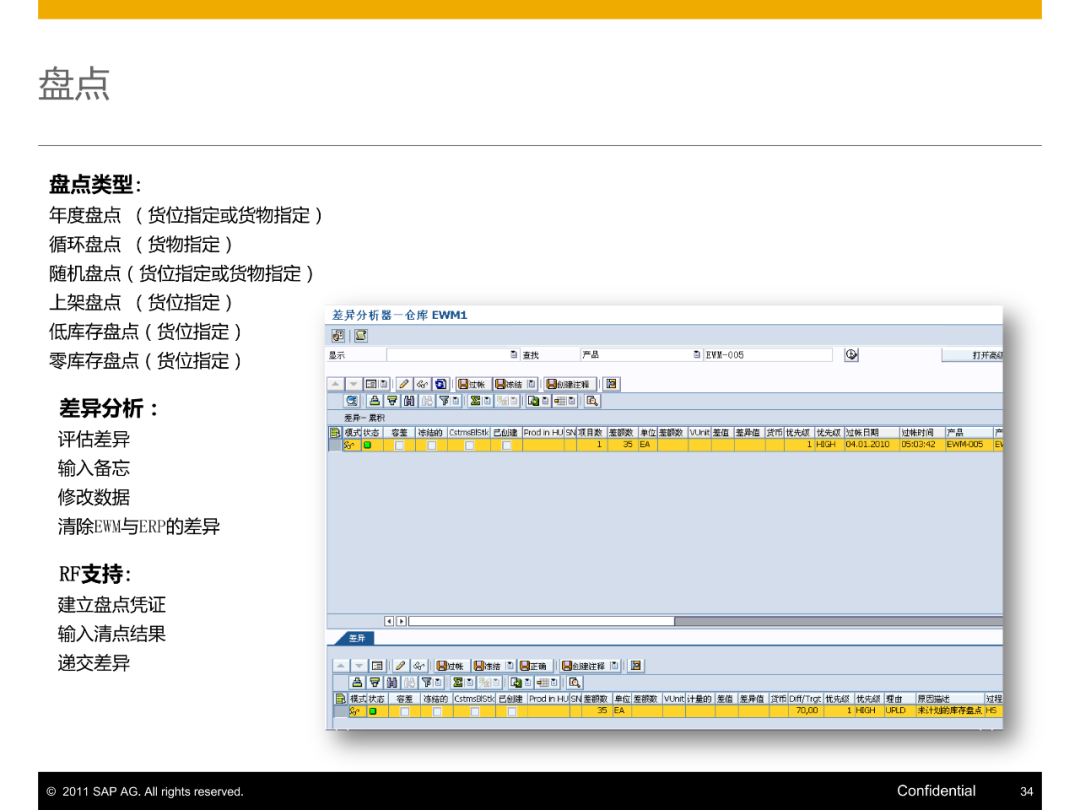This screenshot has width=1080, height=810.
Task: Click the print preview icon in the upper ALV toolbar
Action: pos(592,401)
